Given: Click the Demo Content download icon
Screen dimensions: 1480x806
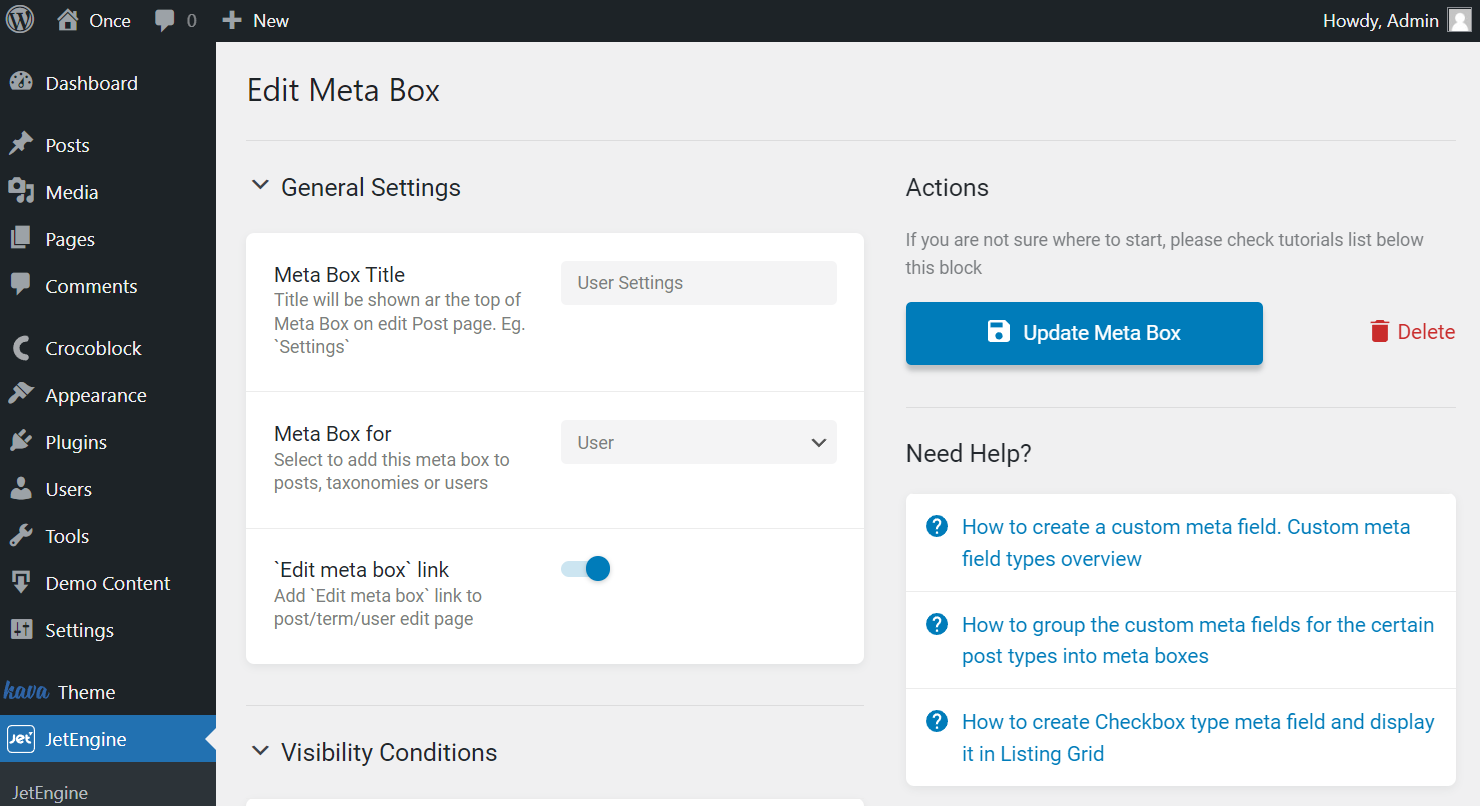Looking at the screenshot, I should pyautogui.click(x=21, y=583).
